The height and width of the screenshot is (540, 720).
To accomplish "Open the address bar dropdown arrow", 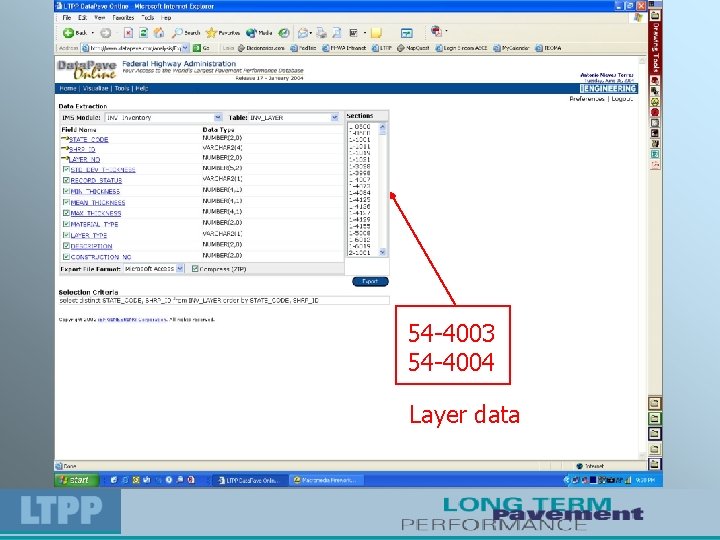I will [185, 48].
